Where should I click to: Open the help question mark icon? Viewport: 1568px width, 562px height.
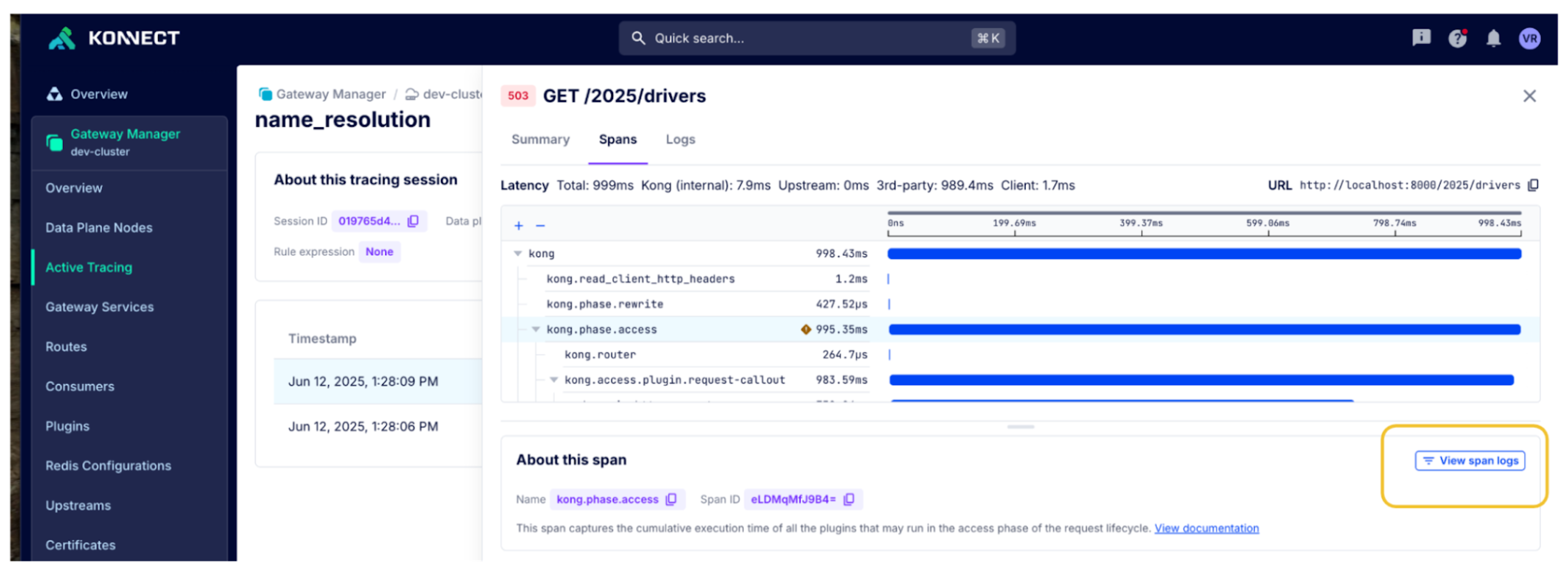coord(1457,39)
